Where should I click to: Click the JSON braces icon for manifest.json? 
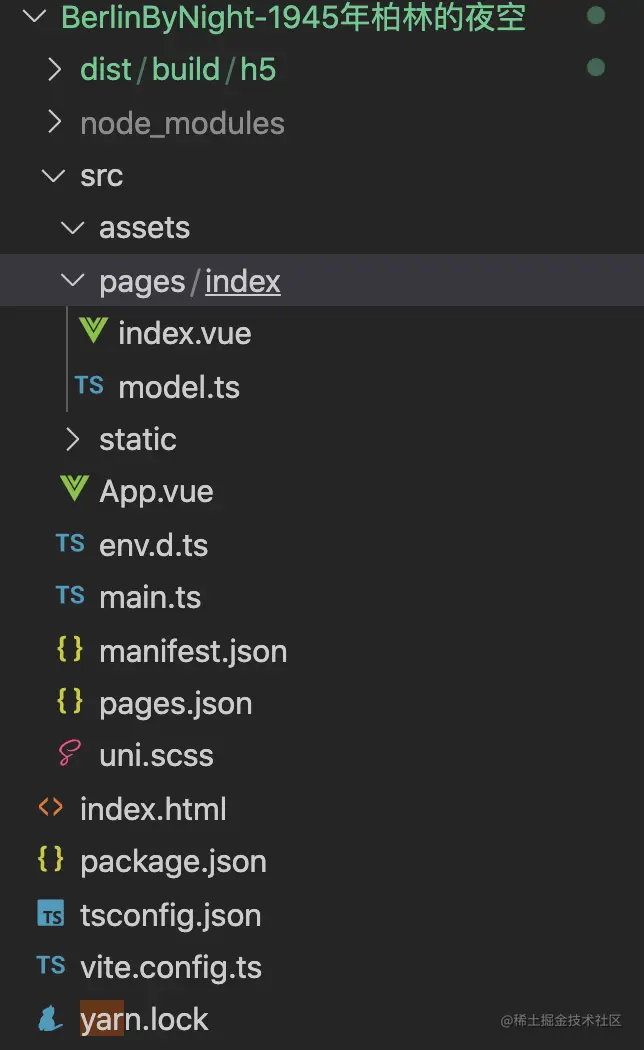point(70,650)
